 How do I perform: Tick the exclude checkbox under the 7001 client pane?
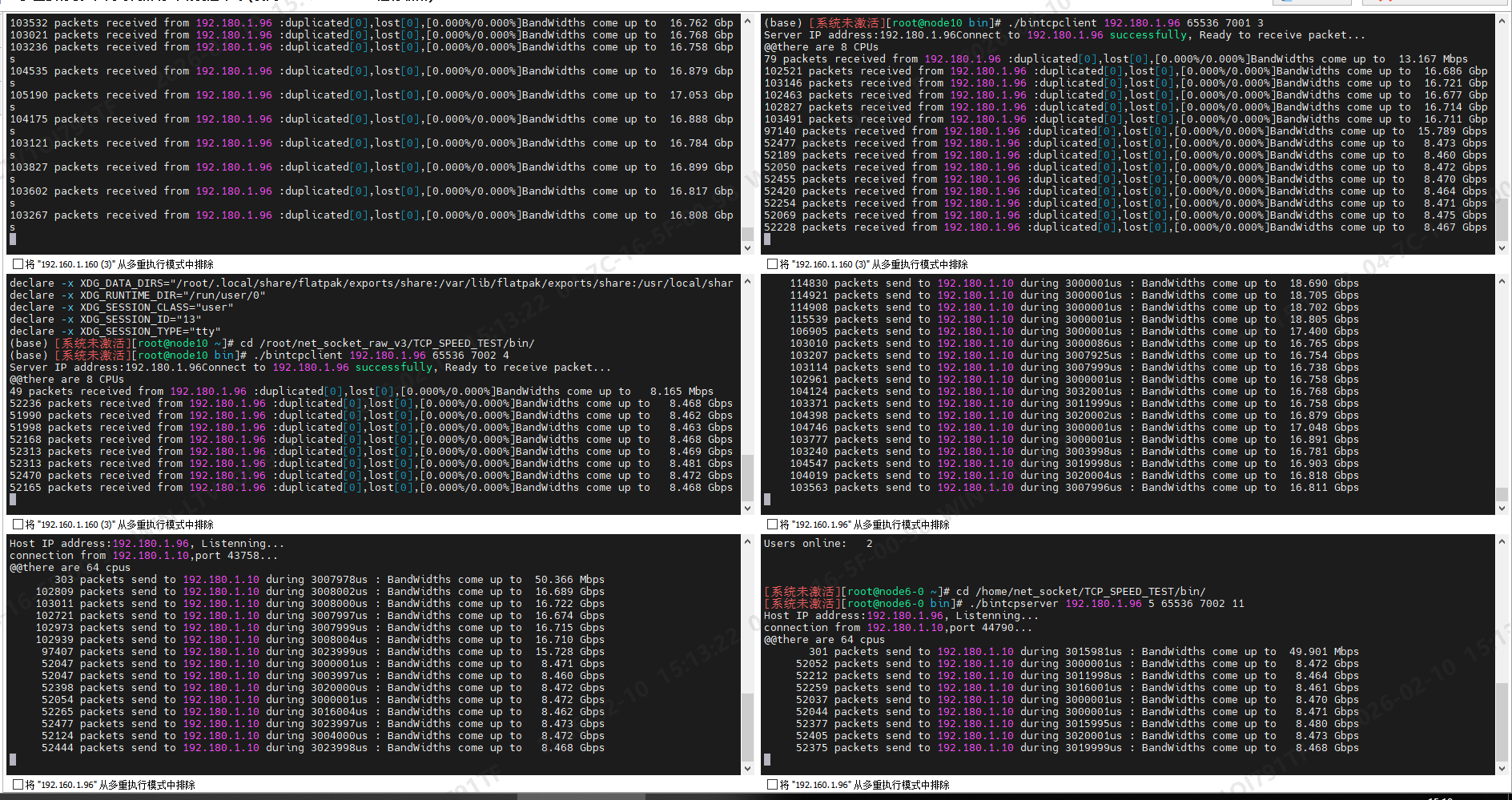coord(772,264)
